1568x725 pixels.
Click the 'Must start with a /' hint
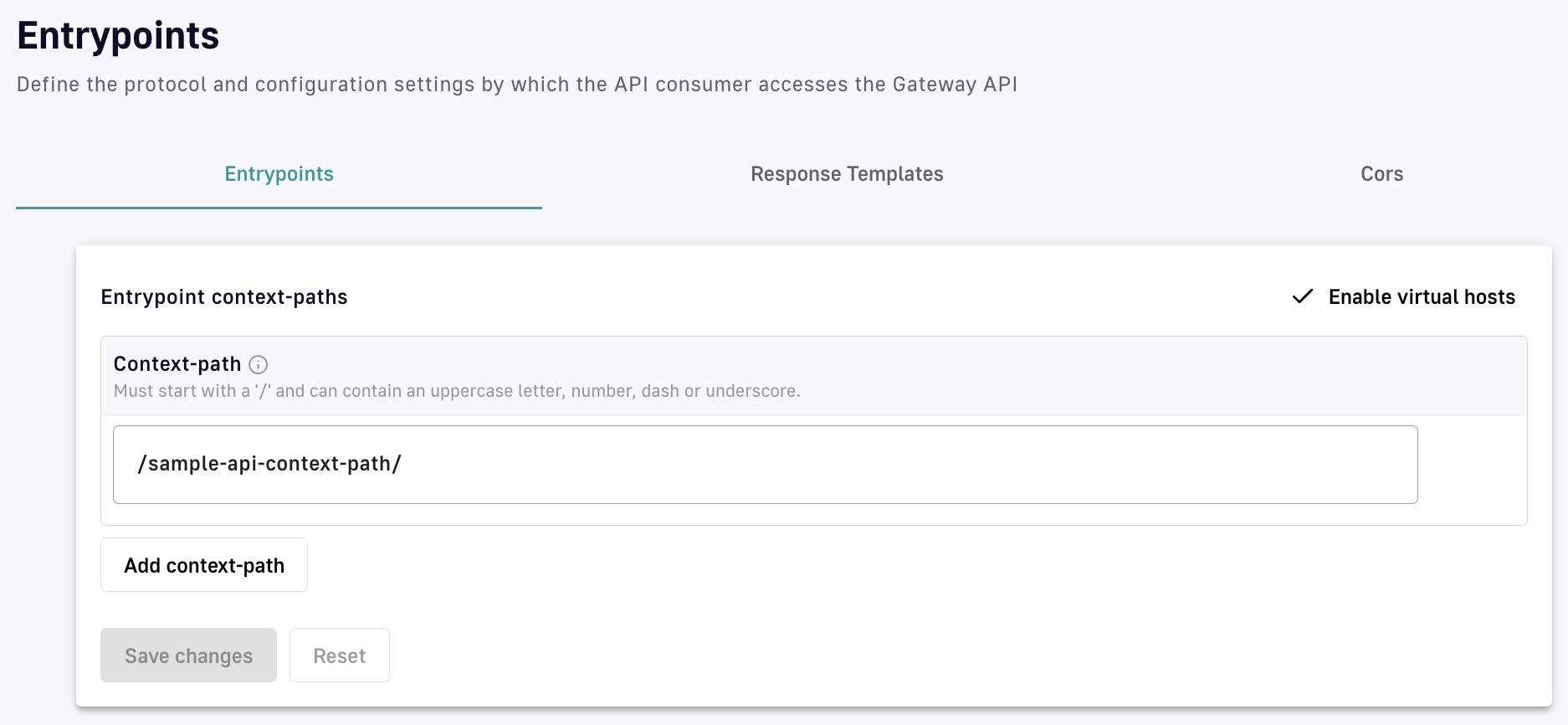click(x=456, y=391)
